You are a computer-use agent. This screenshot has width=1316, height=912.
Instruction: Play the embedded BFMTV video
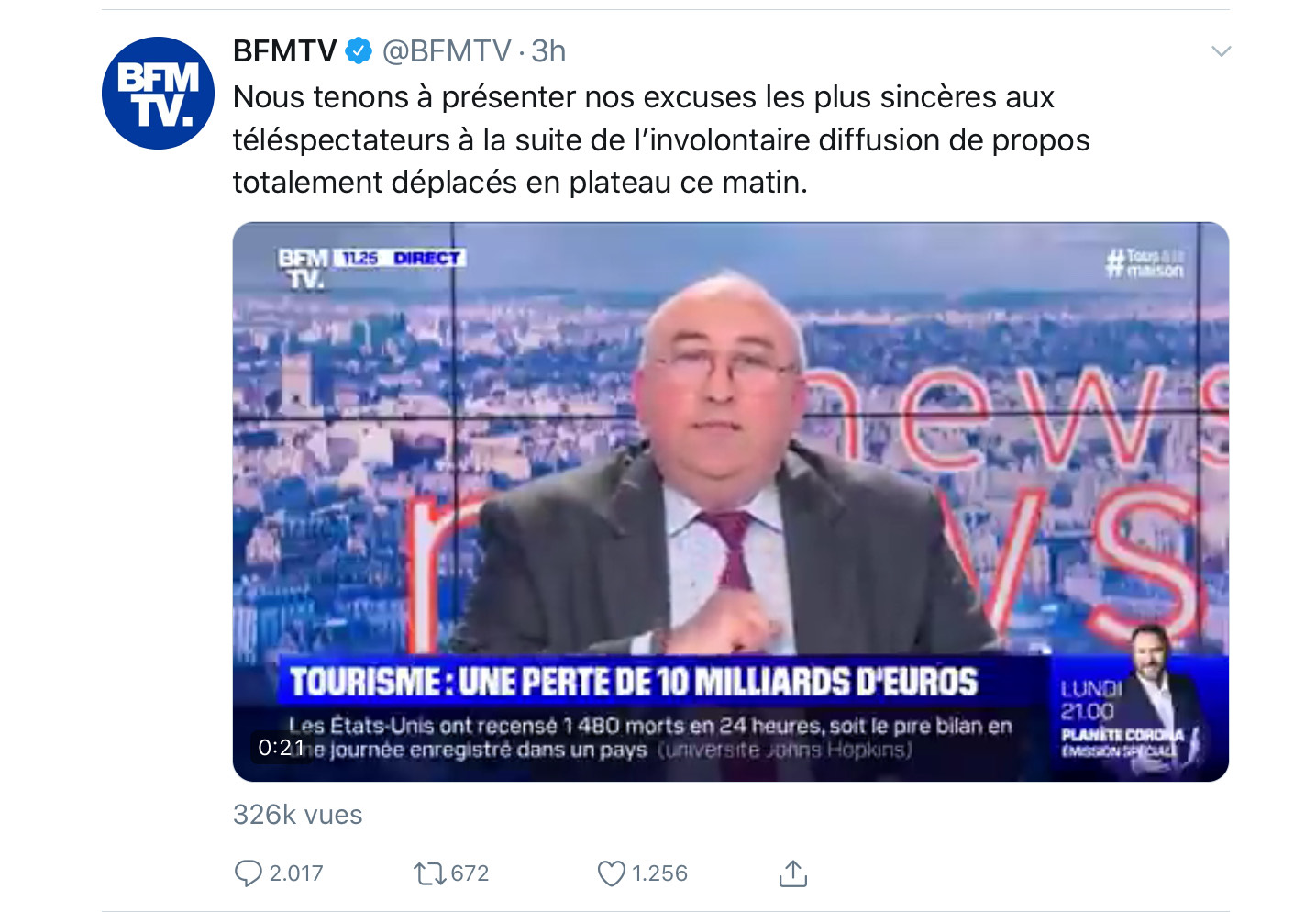pyautogui.click(x=730, y=502)
